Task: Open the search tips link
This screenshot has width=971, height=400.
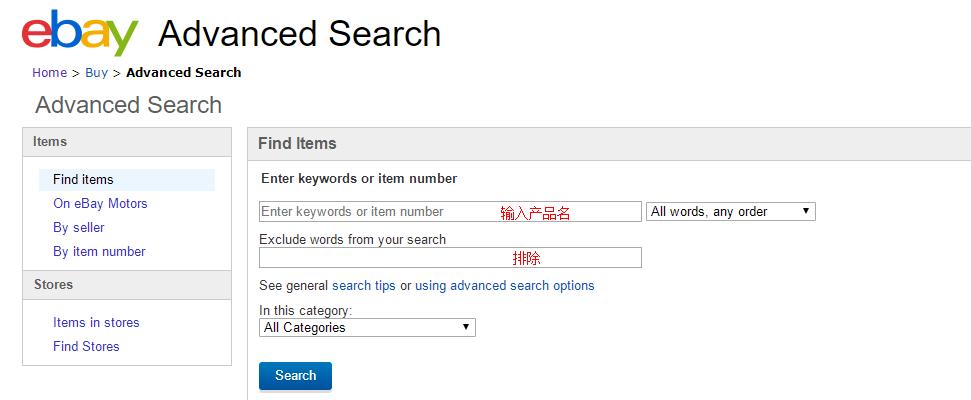Action: (364, 286)
